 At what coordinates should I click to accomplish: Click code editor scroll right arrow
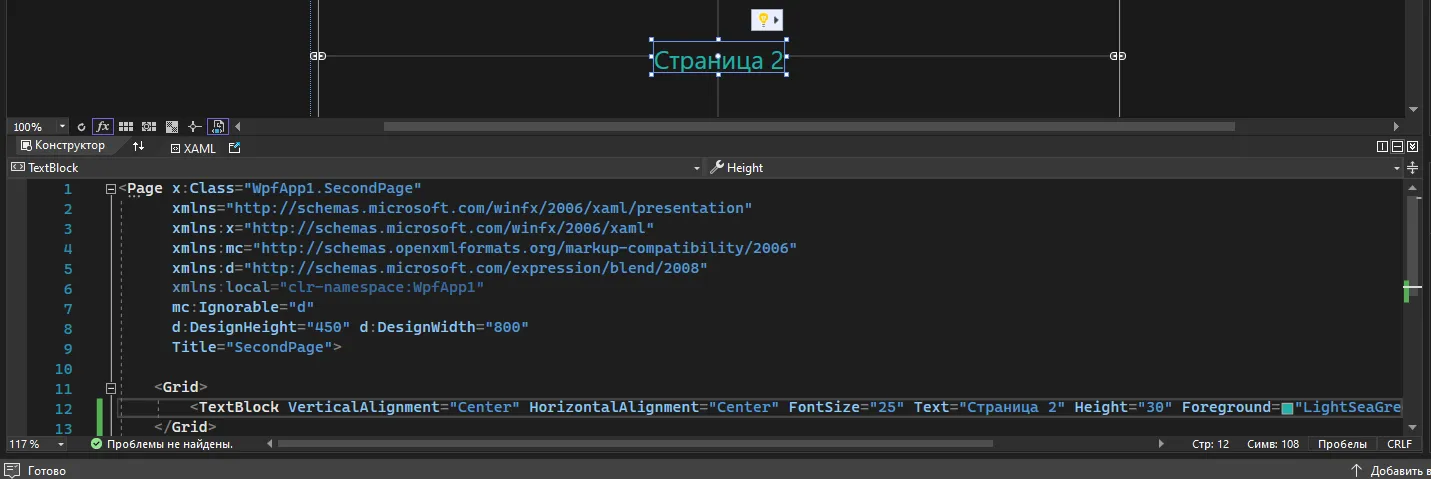coord(1160,443)
